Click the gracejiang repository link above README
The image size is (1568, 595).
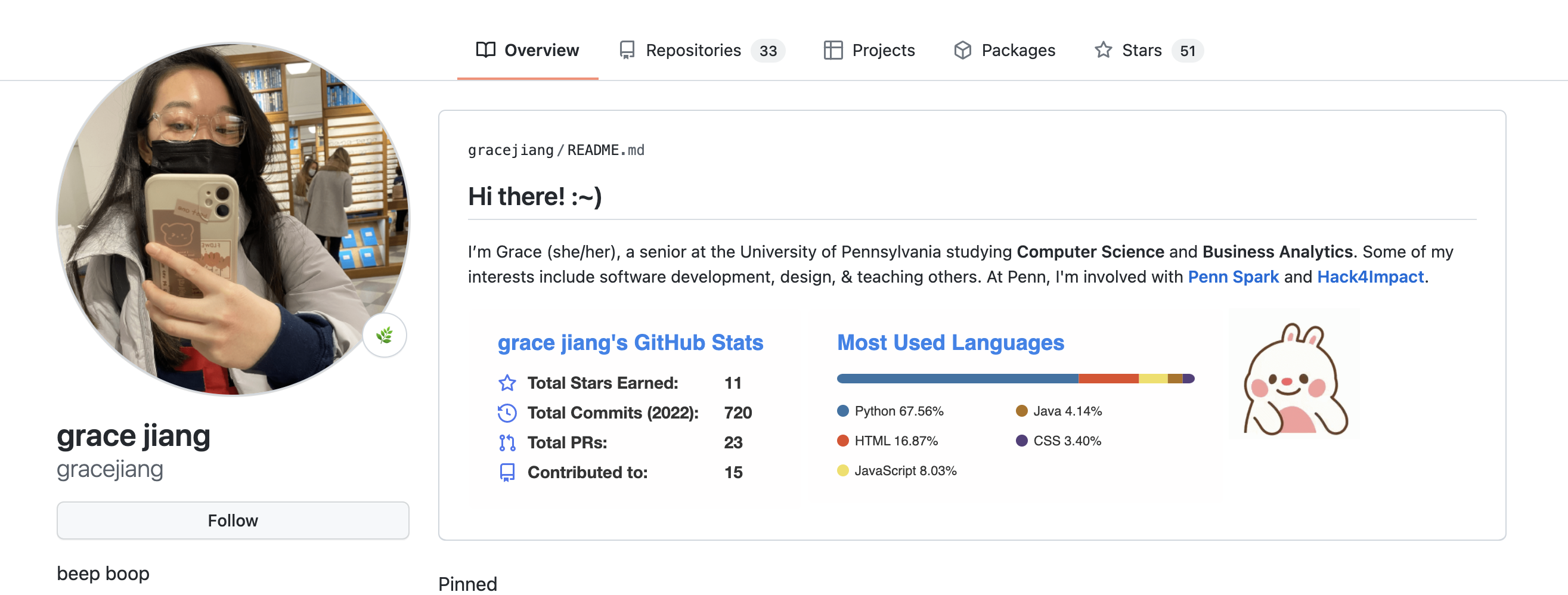click(x=510, y=150)
